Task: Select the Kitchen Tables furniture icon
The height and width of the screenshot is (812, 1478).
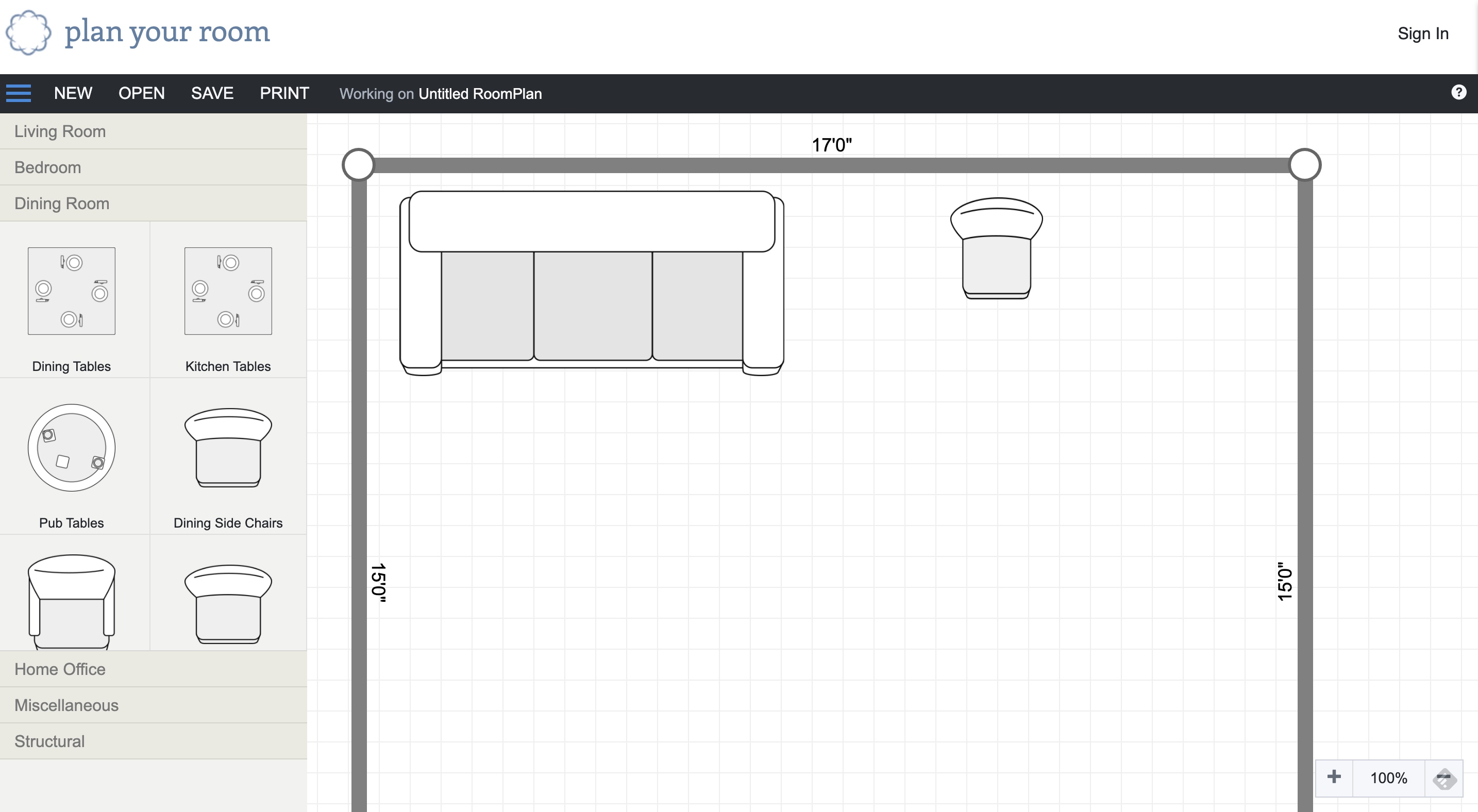Action: pos(228,291)
